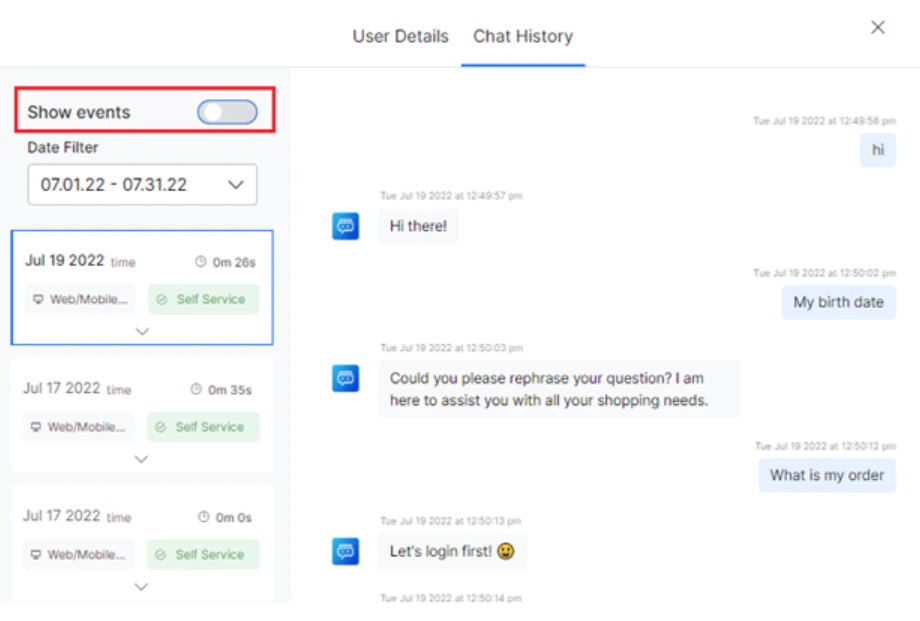Enable the Show events toggle
This screenshot has width=920, height=621.
pyautogui.click(x=228, y=112)
